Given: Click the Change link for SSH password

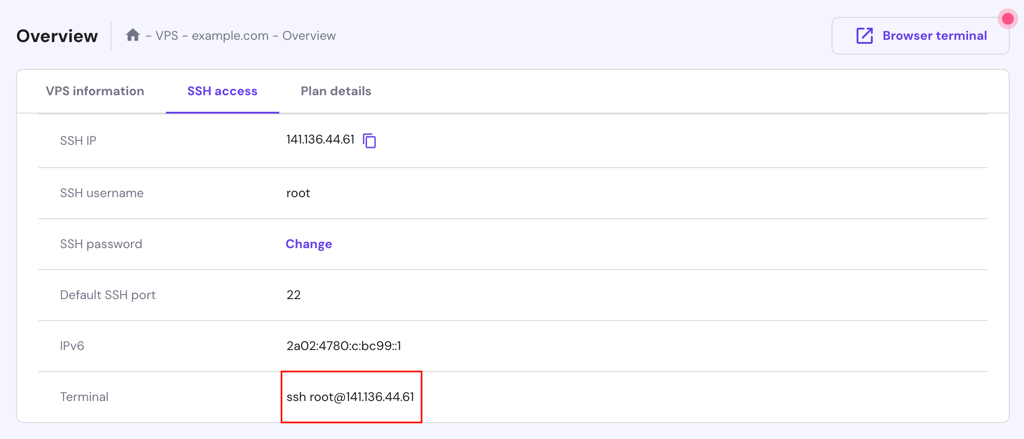Looking at the screenshot, I should pos(309,244).
